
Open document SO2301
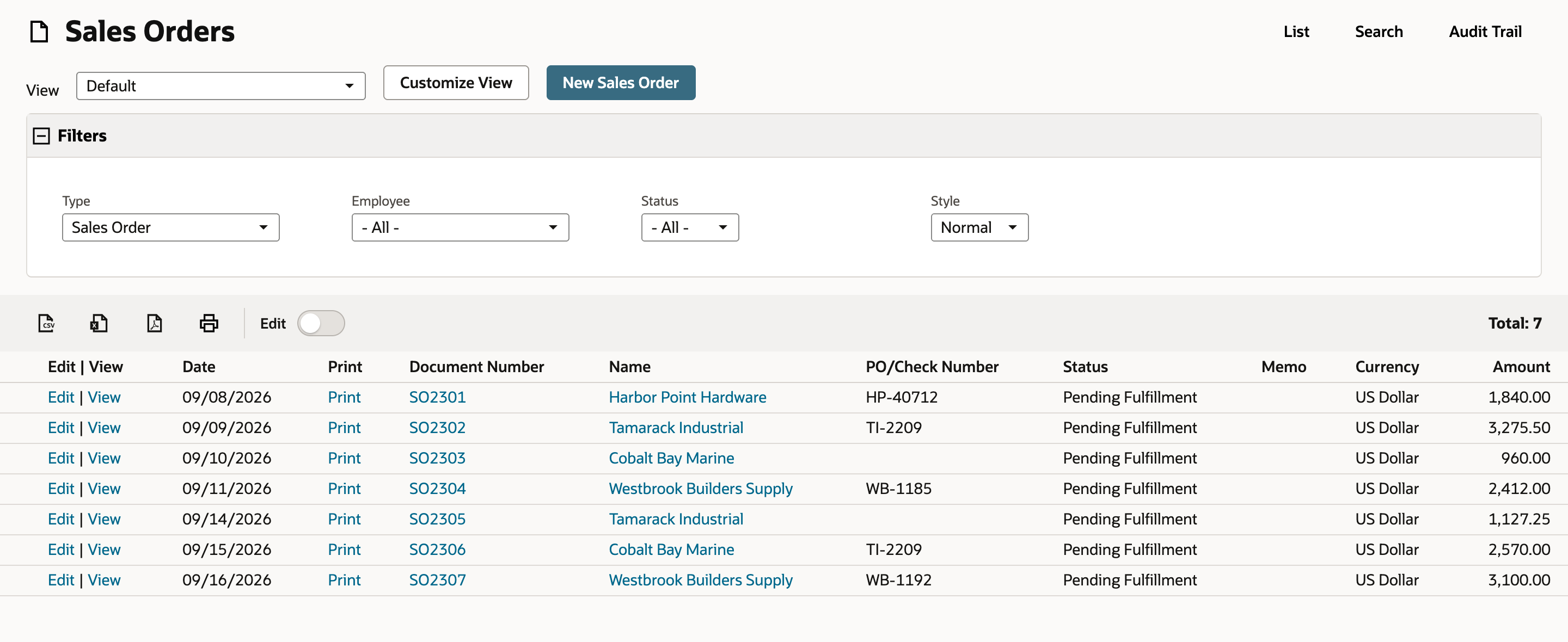click(x=437, y=397)
